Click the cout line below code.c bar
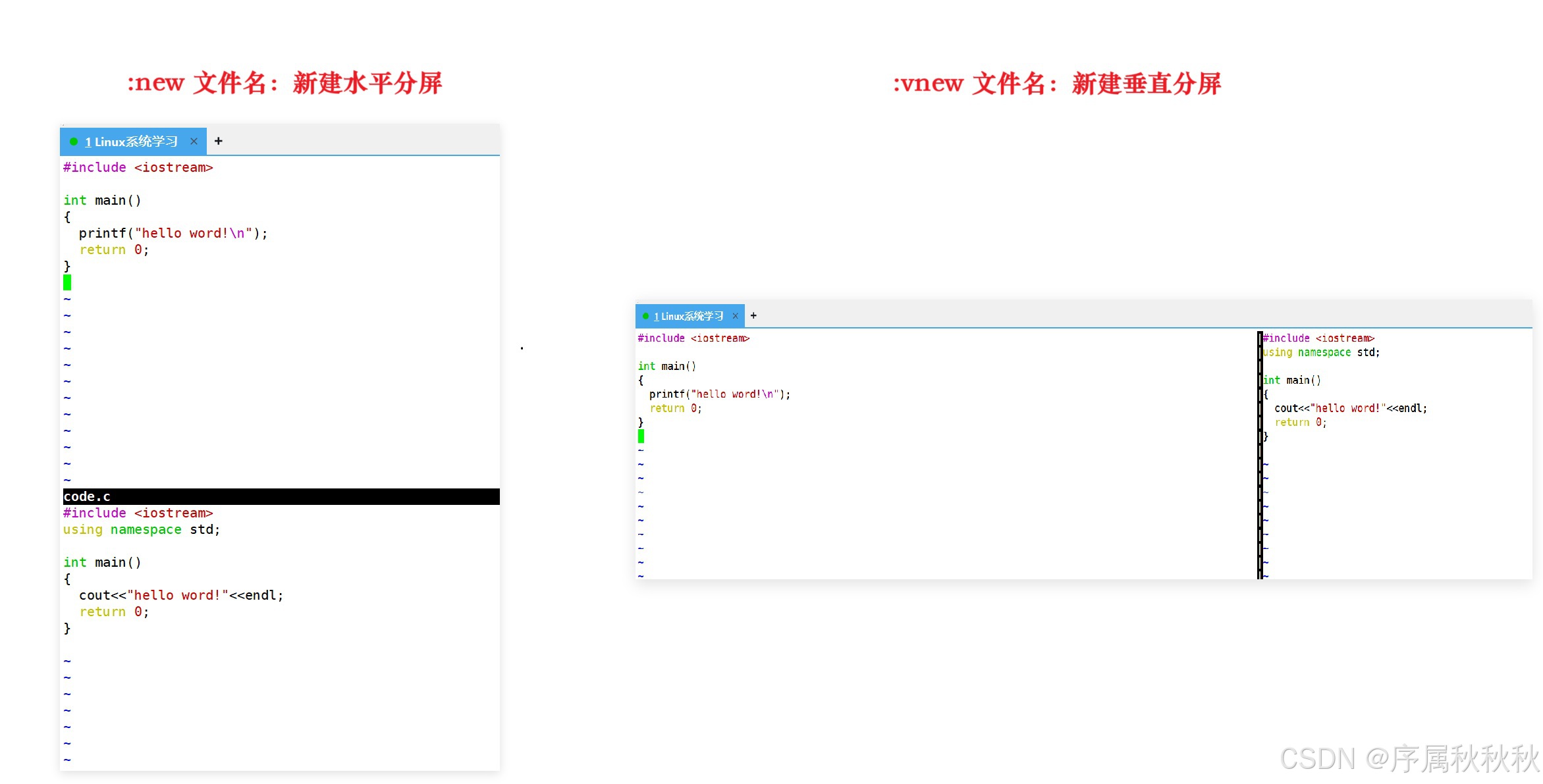This screenshot has width=1543, height=784. [x=180, y=595]
